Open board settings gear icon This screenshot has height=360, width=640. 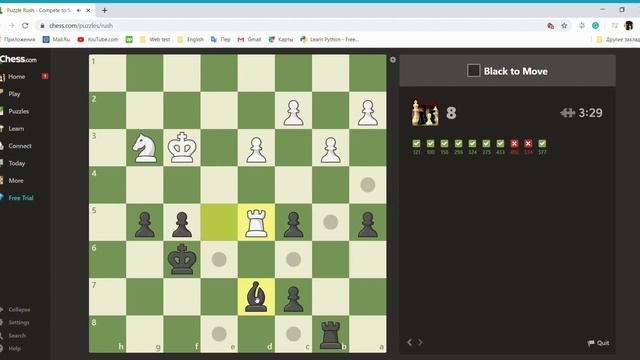[393, 60]
